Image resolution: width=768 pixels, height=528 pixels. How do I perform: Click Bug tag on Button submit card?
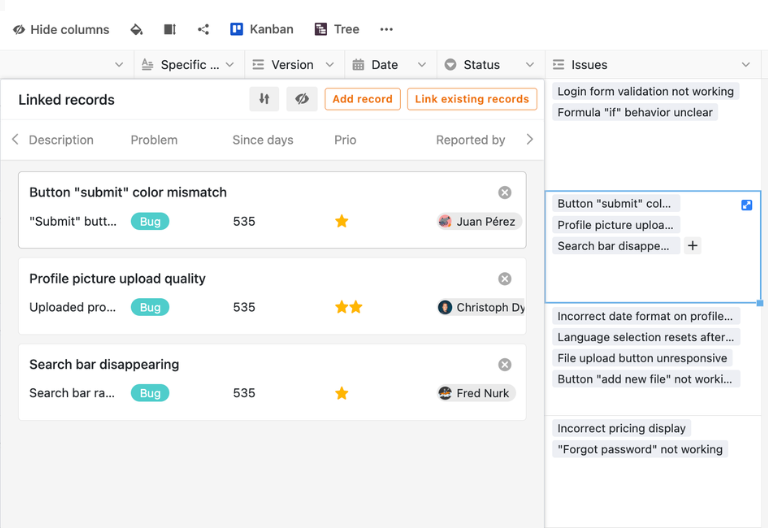150,221
